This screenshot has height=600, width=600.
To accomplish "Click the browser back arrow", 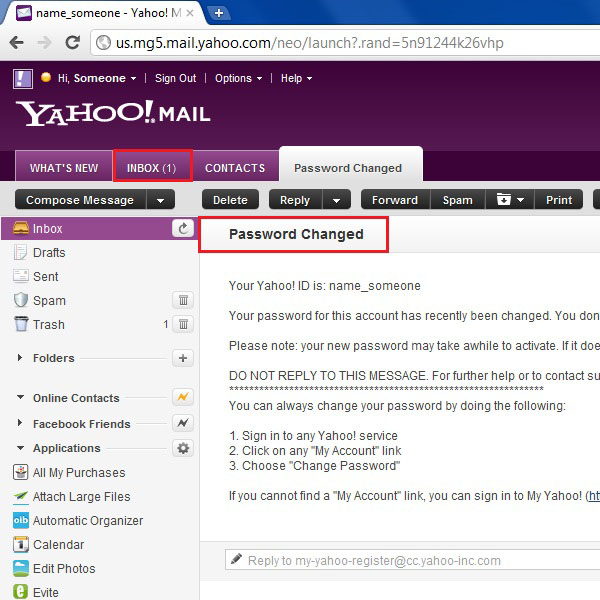I will (17, 42).
